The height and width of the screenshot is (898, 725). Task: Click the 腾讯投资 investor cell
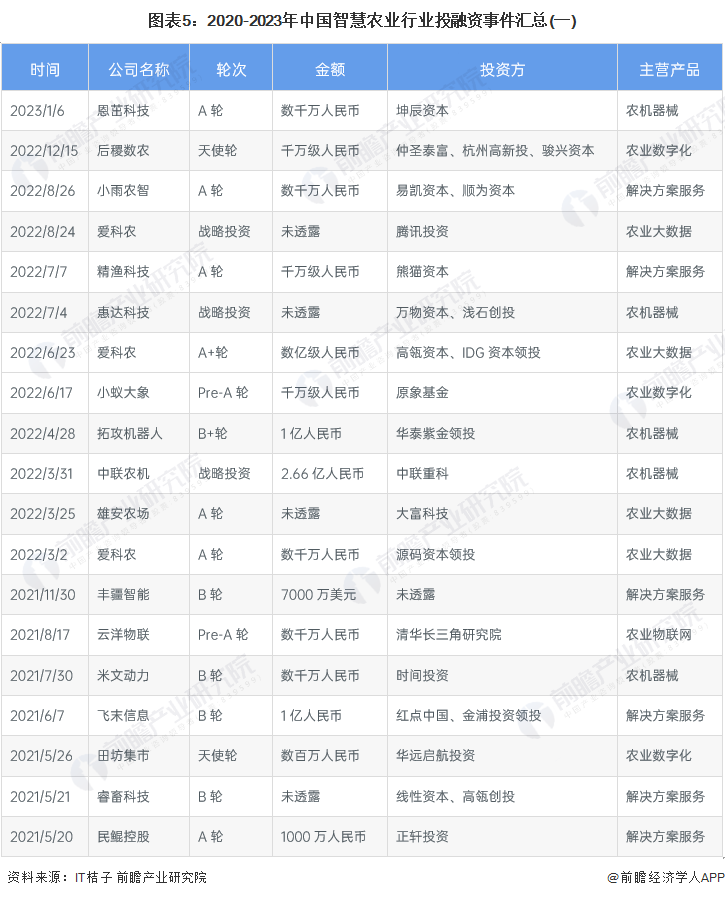click(x=422, y=231)
